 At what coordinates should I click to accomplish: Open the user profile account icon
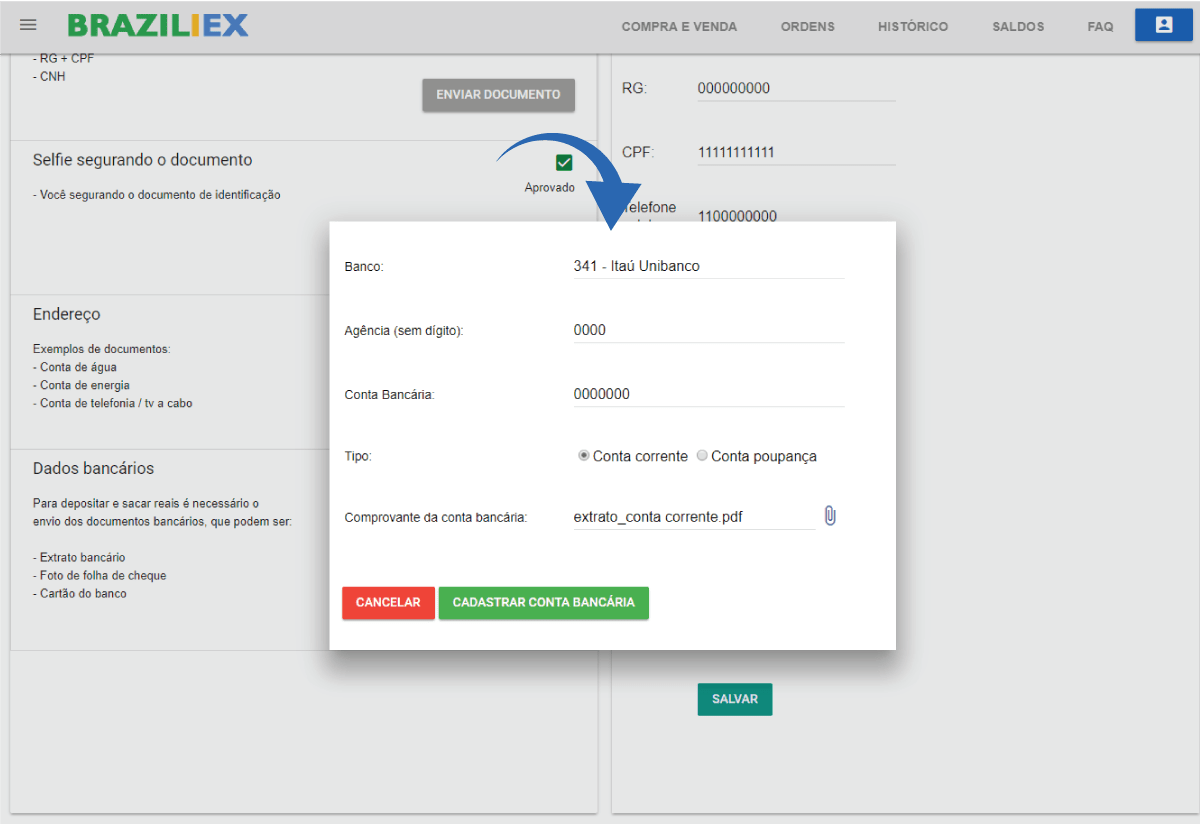[1163, 25]
